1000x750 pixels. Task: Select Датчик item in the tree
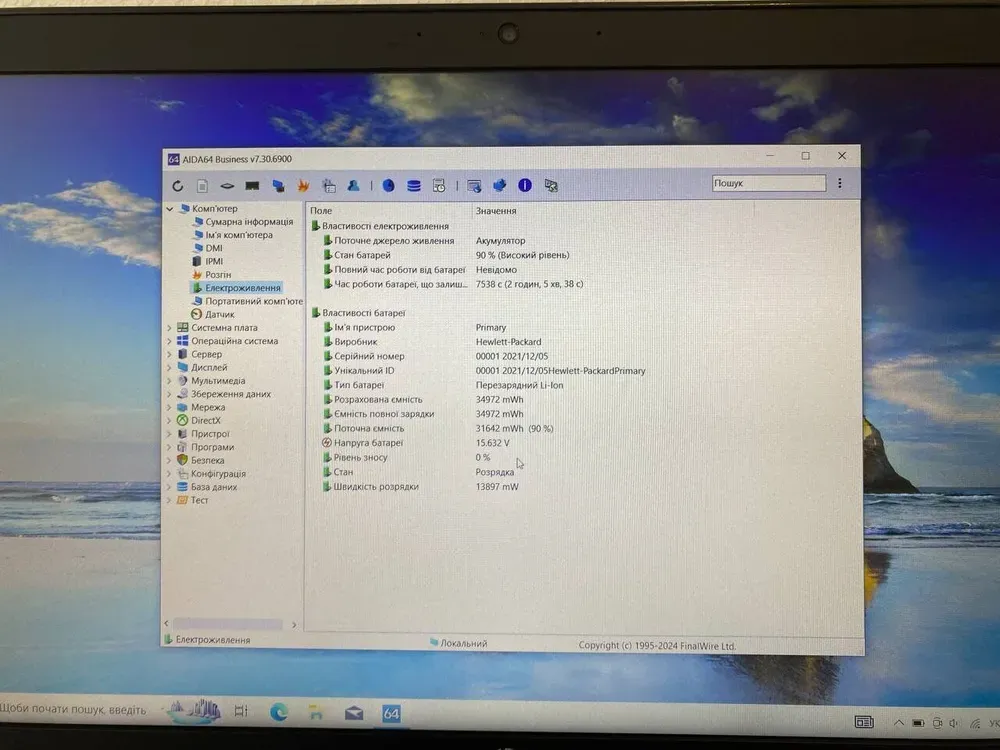click(x=220, y=314)
